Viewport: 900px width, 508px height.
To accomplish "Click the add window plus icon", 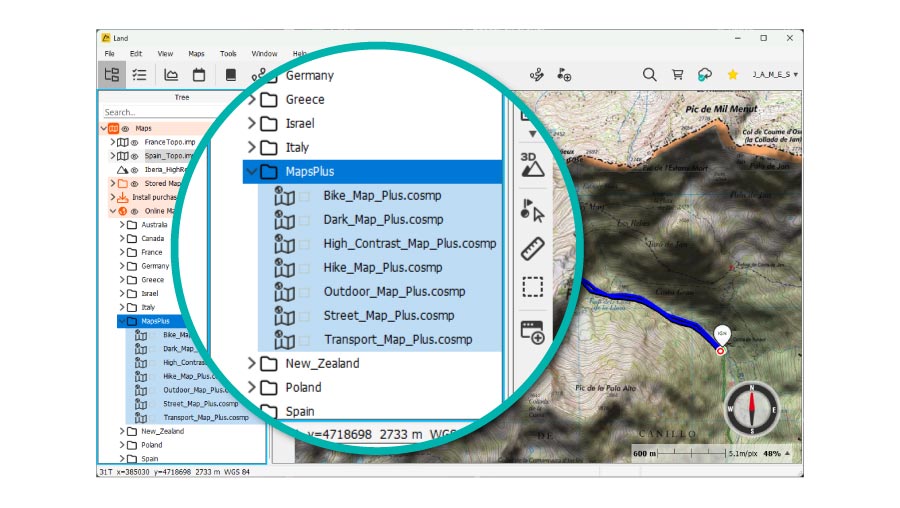I will pos(532,332).
